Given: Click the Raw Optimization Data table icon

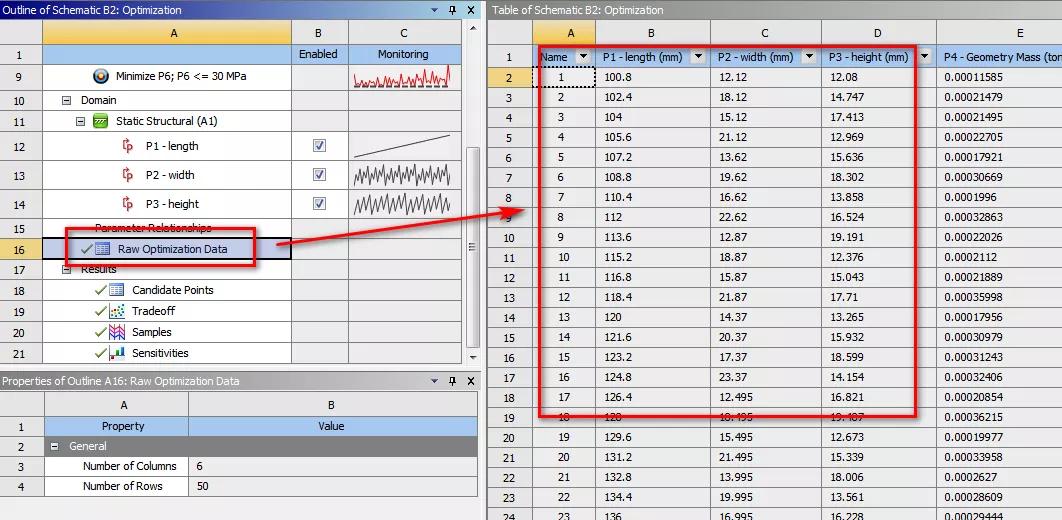Looking at the screenshot, I should [102, 248].
